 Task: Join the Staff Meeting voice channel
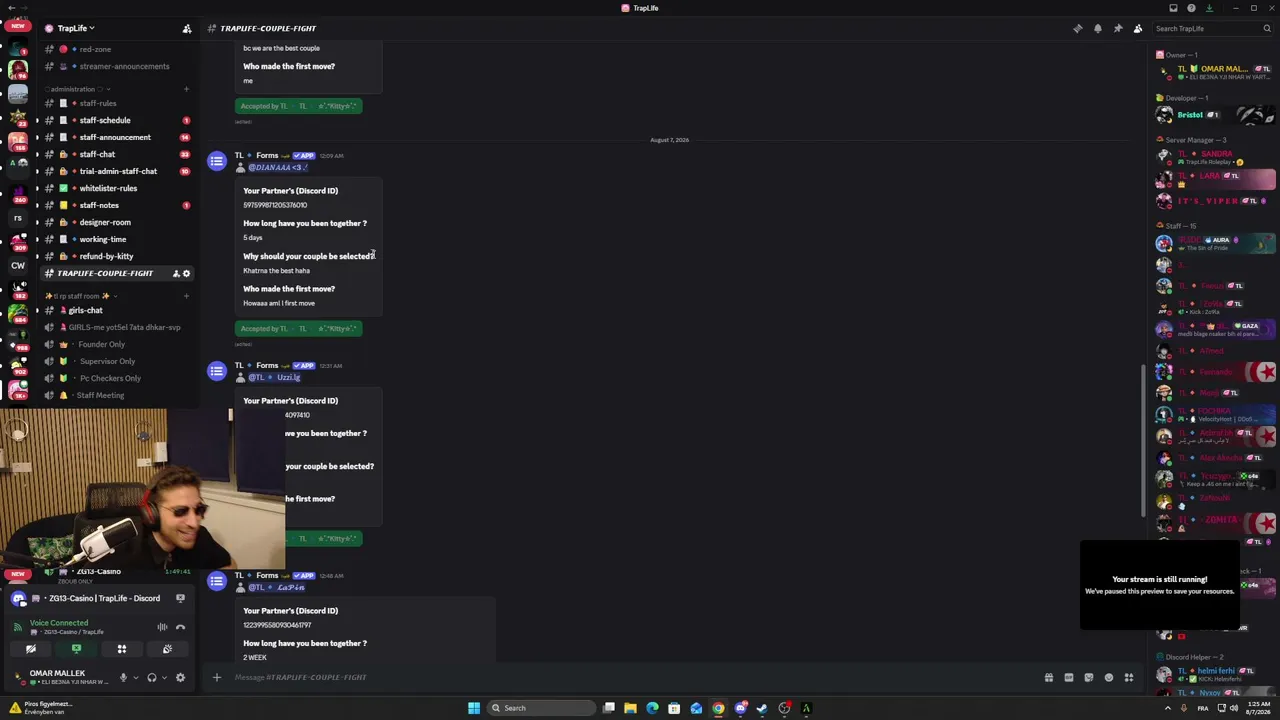[x=118, y=395]
